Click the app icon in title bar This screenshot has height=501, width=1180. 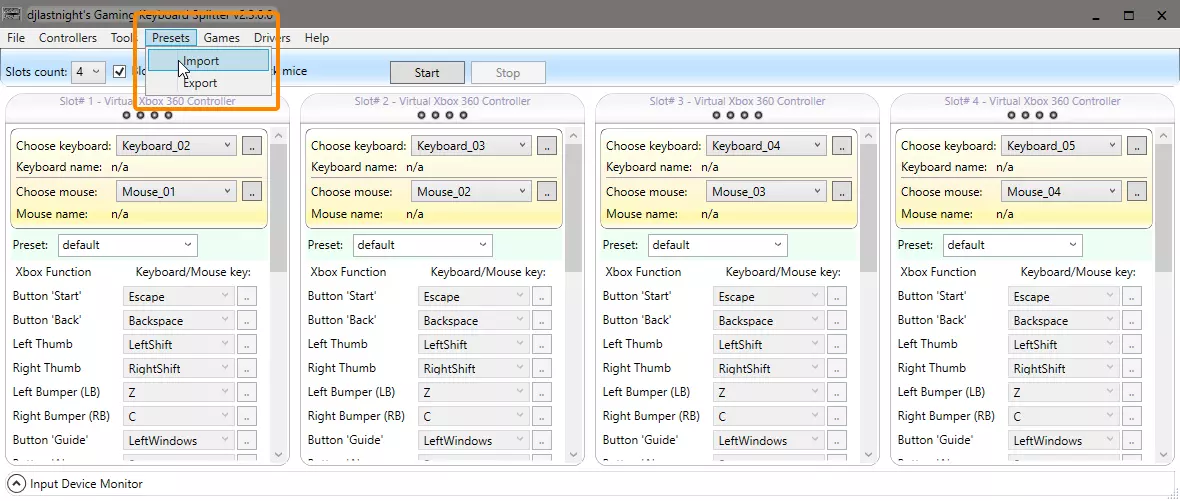pyautogui.click(x=11, y=14)
